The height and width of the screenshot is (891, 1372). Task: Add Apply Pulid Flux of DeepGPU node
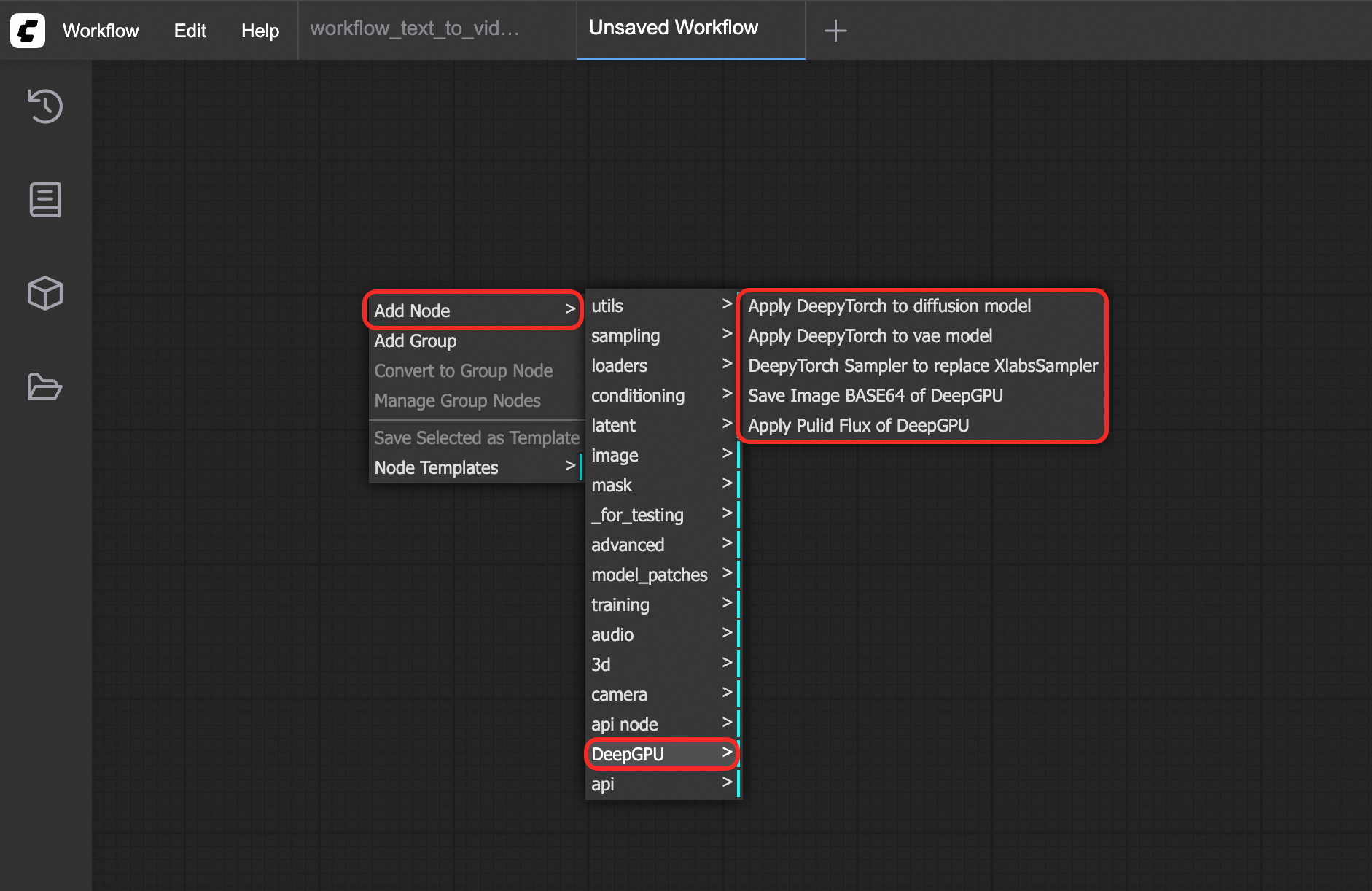858,425
